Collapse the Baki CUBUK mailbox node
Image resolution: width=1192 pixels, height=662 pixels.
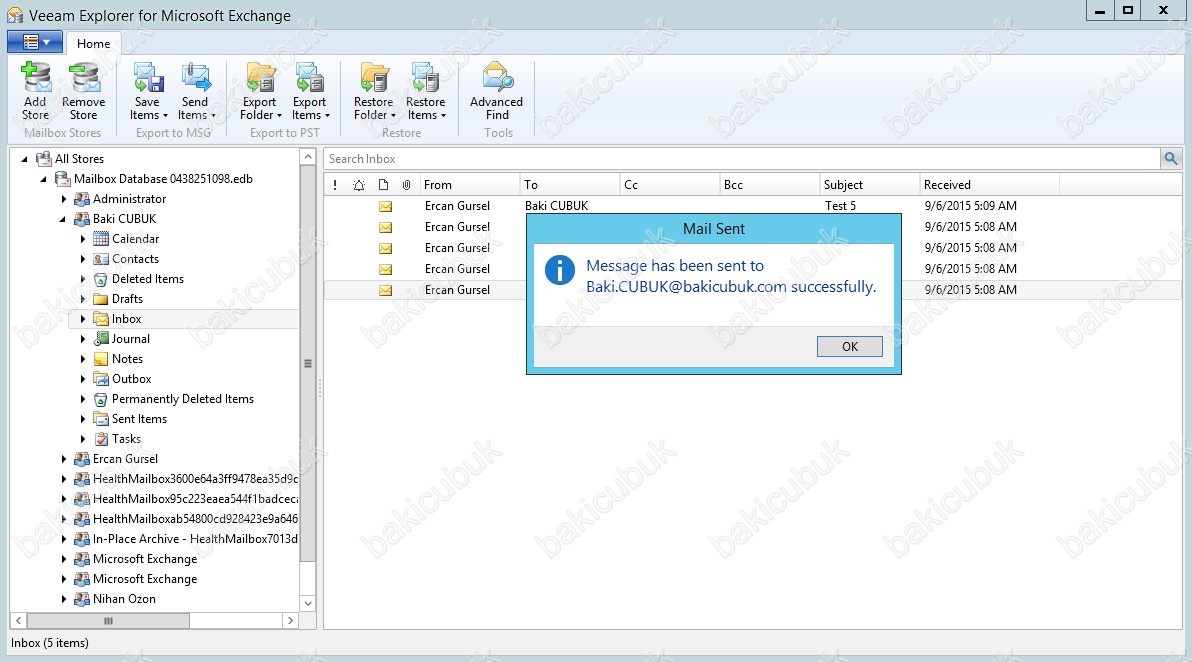point(63,220)
